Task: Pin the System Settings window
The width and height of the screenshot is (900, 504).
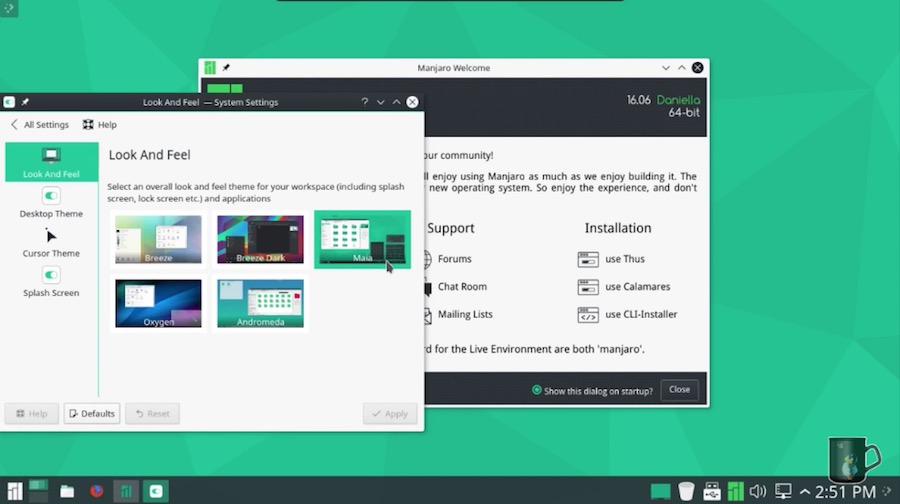Action: (25, 102)
